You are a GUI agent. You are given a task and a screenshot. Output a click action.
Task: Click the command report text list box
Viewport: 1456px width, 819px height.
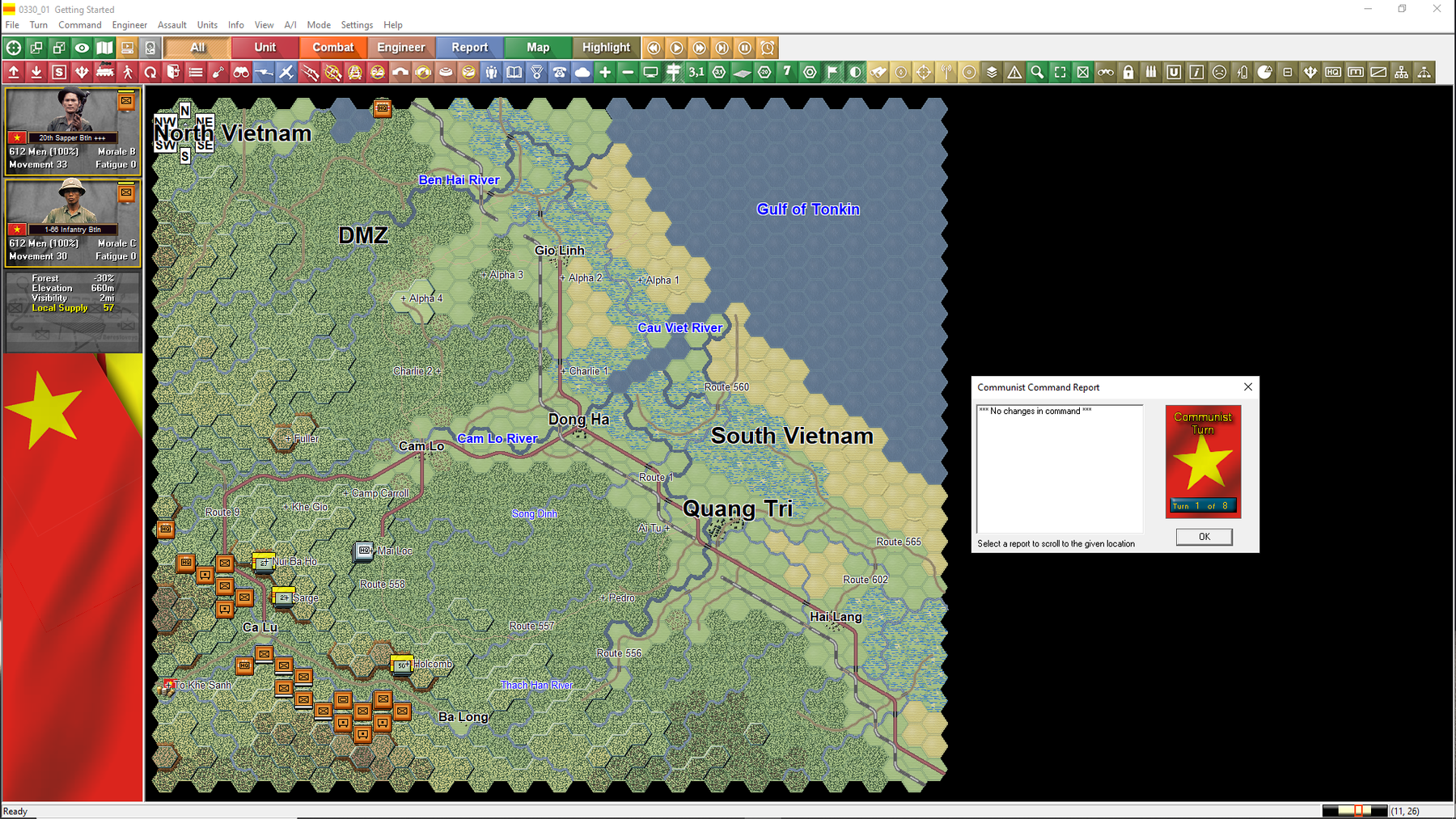point(1060,469)
